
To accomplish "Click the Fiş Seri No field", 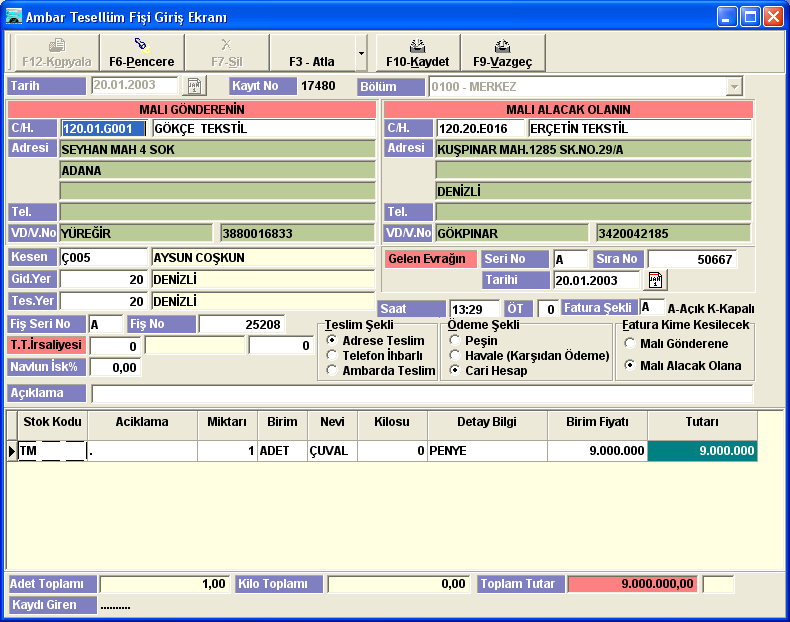I will click(106, 324).
